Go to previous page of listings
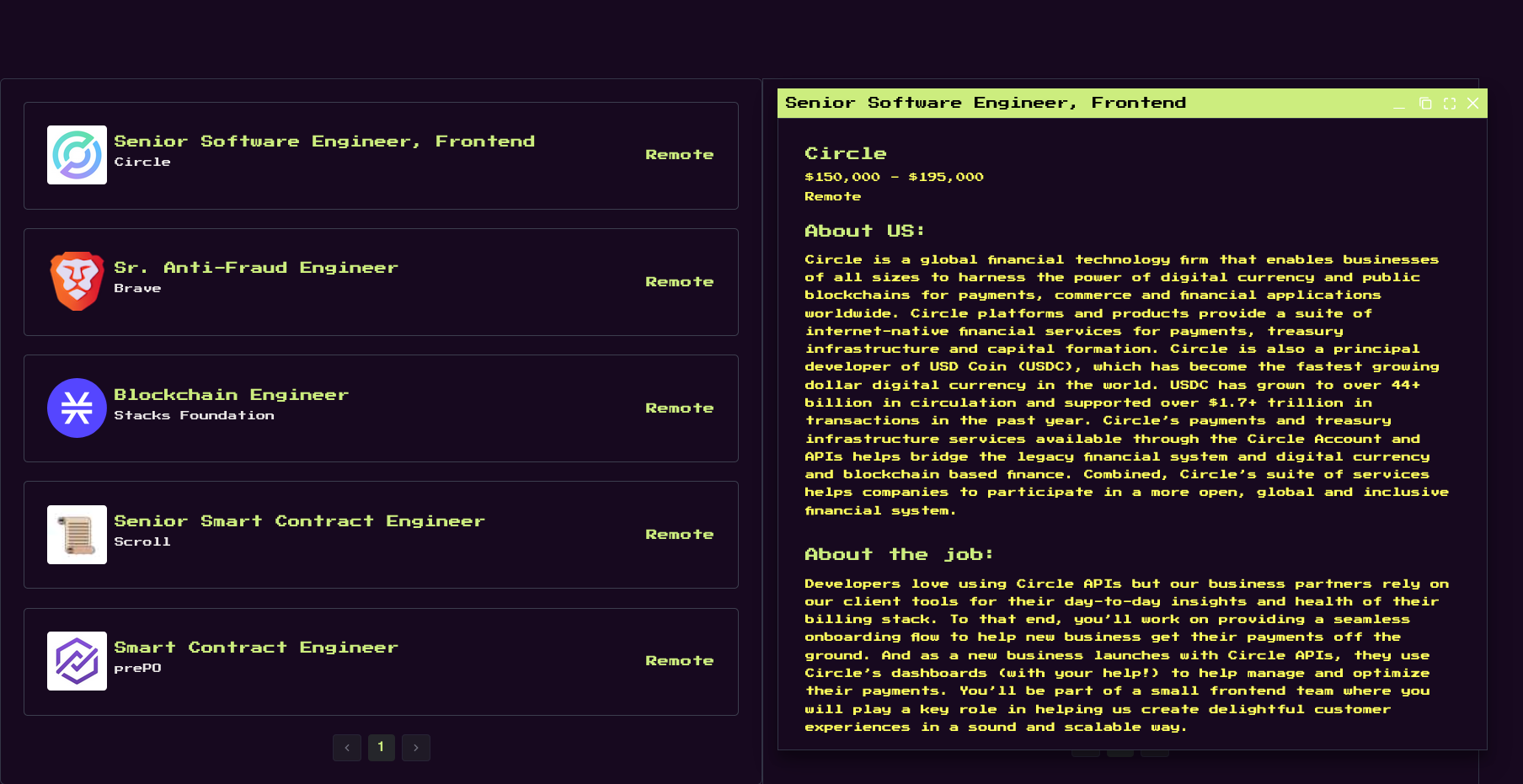The height and width of the screenshot is (784, 1523). click(x=347, y=748)
